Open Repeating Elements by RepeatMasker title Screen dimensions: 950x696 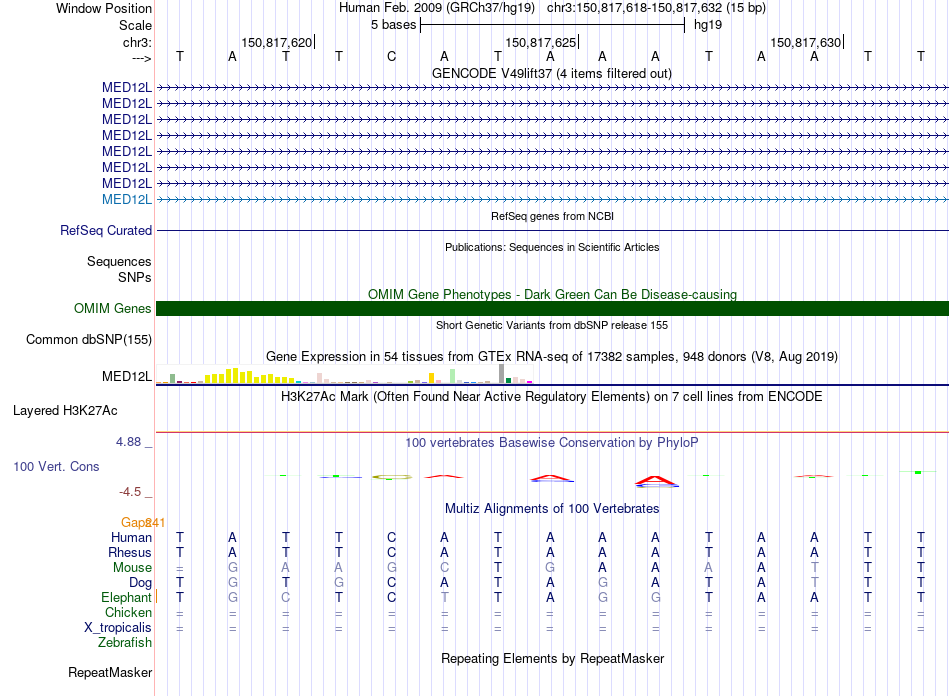click(552, 658)
